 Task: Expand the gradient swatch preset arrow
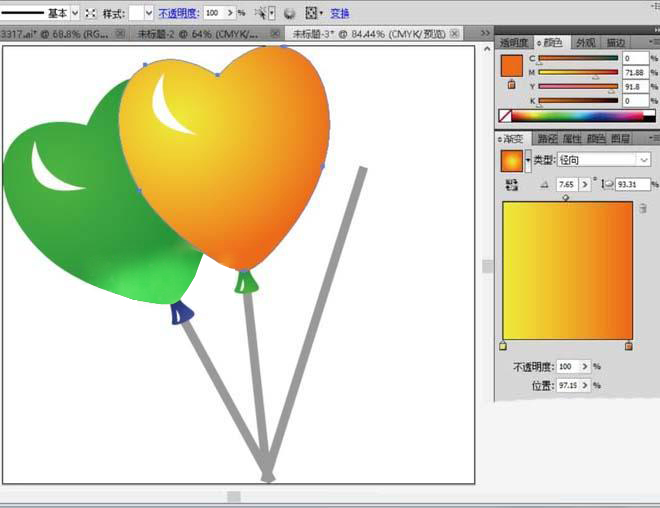click(x=528, y=160)
